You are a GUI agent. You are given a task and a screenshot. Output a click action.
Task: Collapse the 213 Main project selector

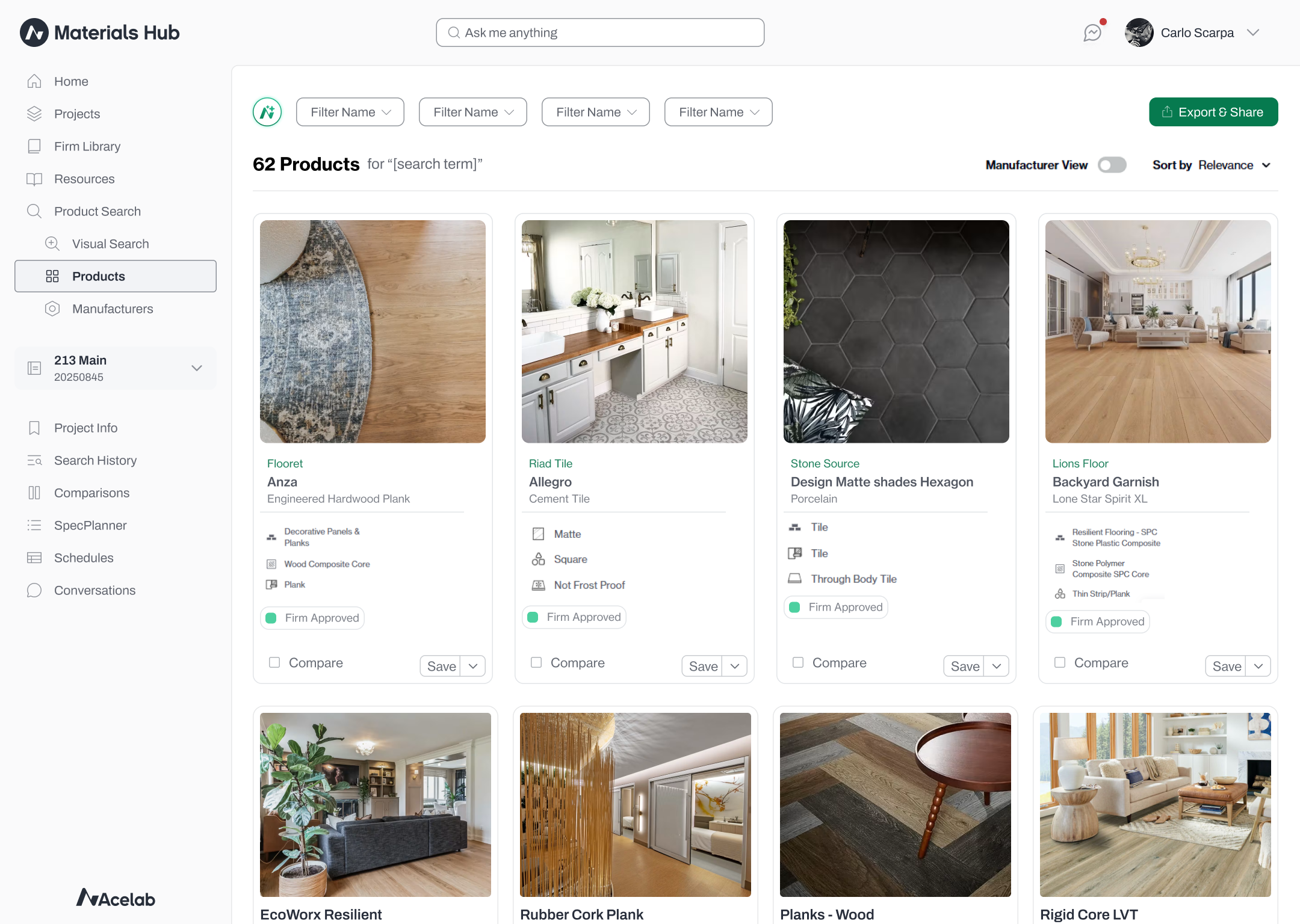click(196, 368)
